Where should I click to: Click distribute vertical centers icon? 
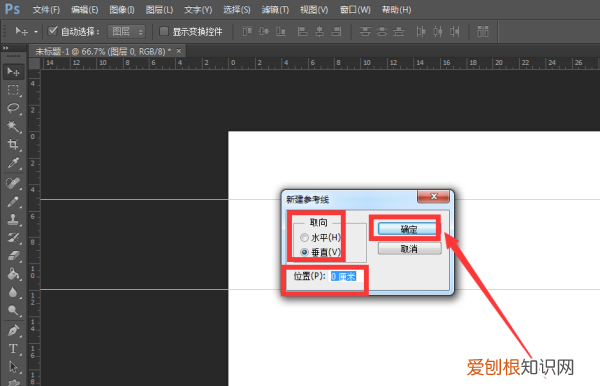[382, 31]
